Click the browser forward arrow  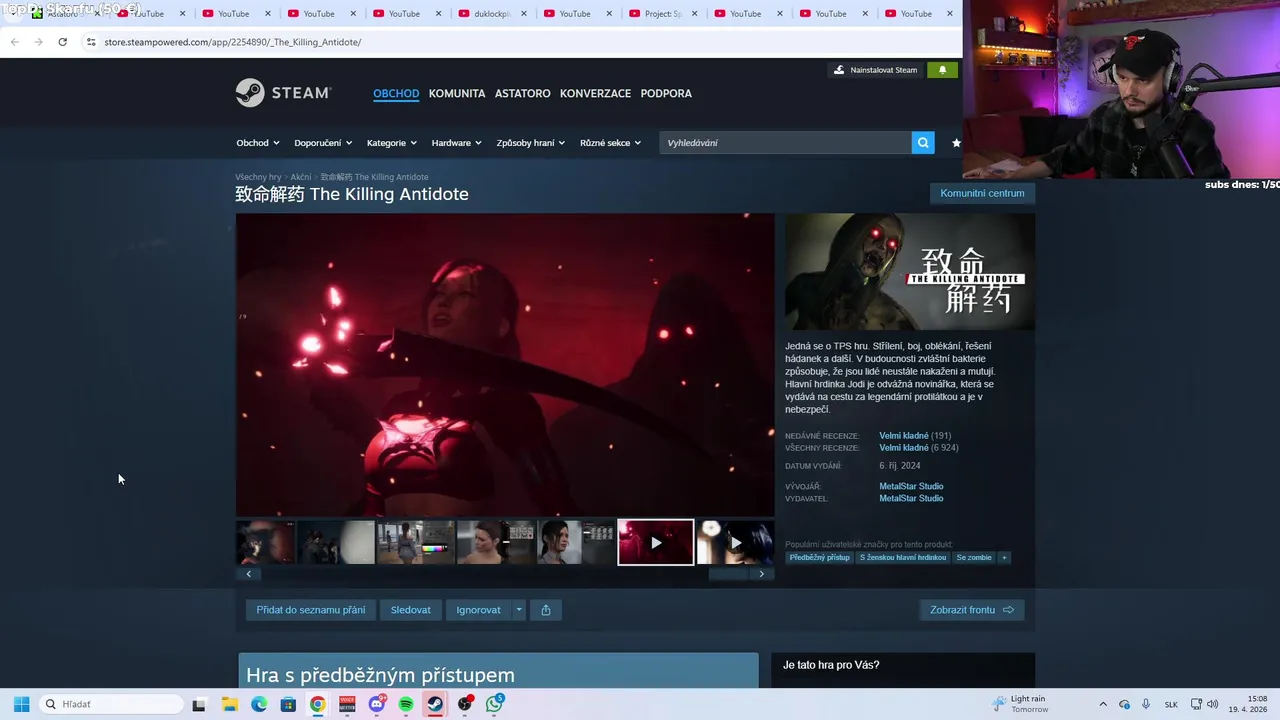coord(38,42)
